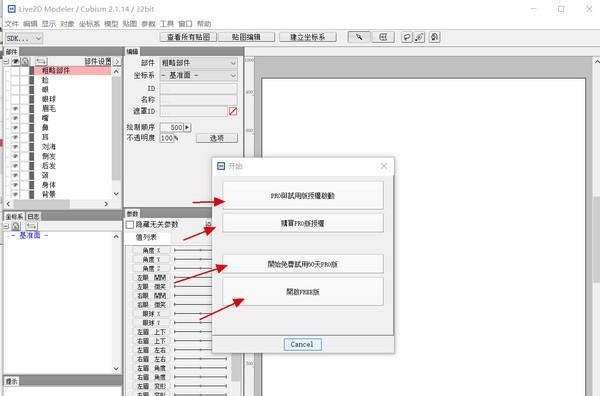The image size is (600, 396).
Task: Click the 贴图编辑 button
Action: pyautogui.click(x=246, y=37)
